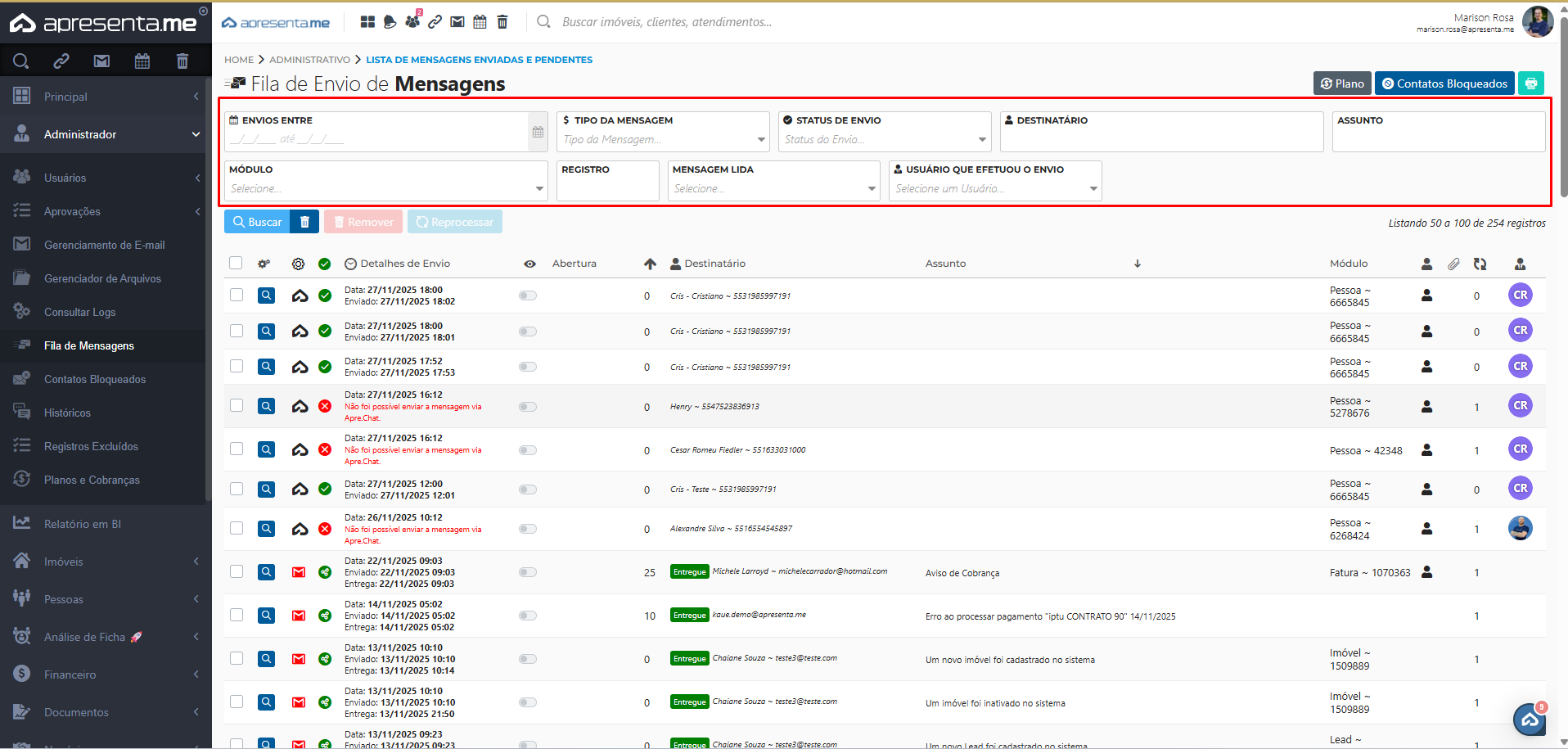This screenshot has height=749, width=1568.
Task: Click the green print icon button
Action: [x=1530, y=83]
